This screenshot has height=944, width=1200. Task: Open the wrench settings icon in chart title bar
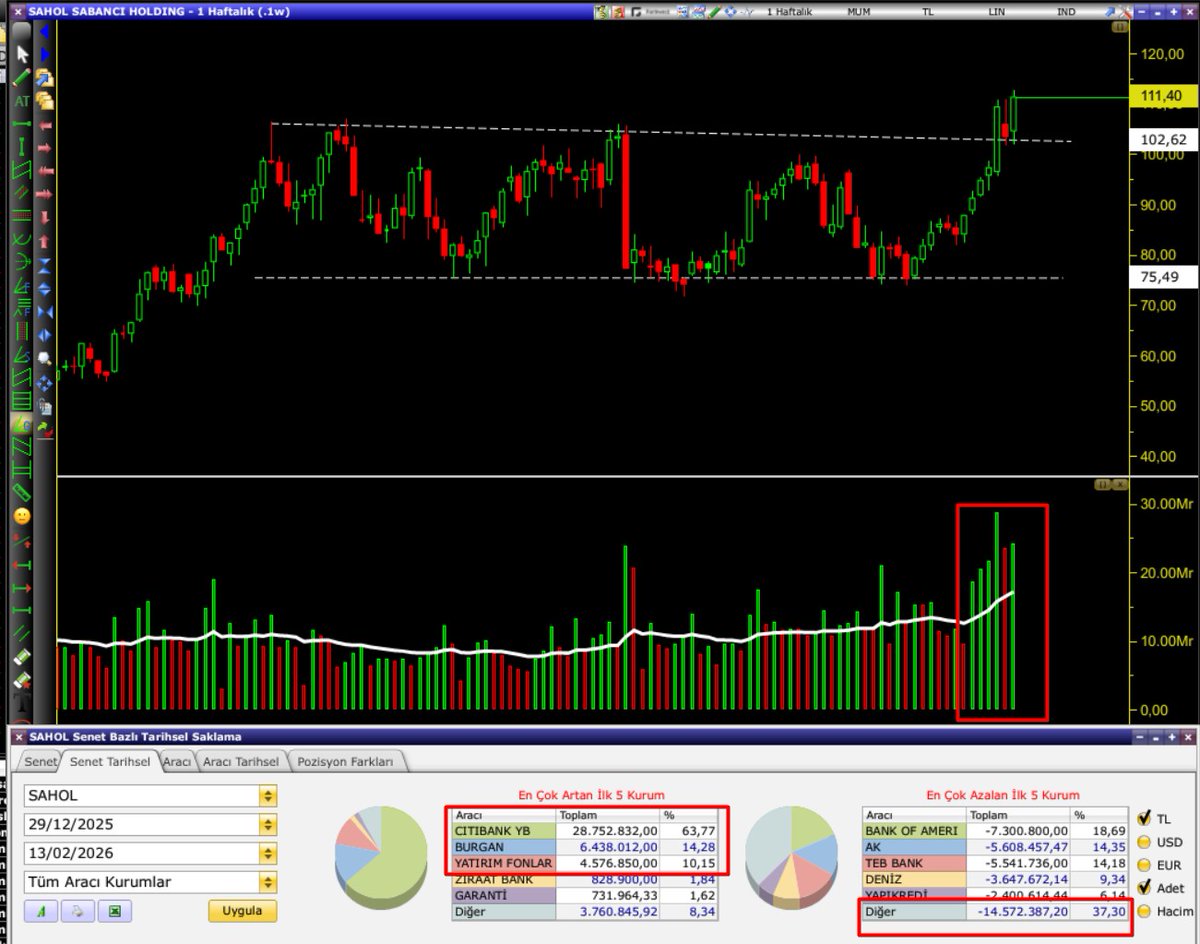tap(1124, 11)
